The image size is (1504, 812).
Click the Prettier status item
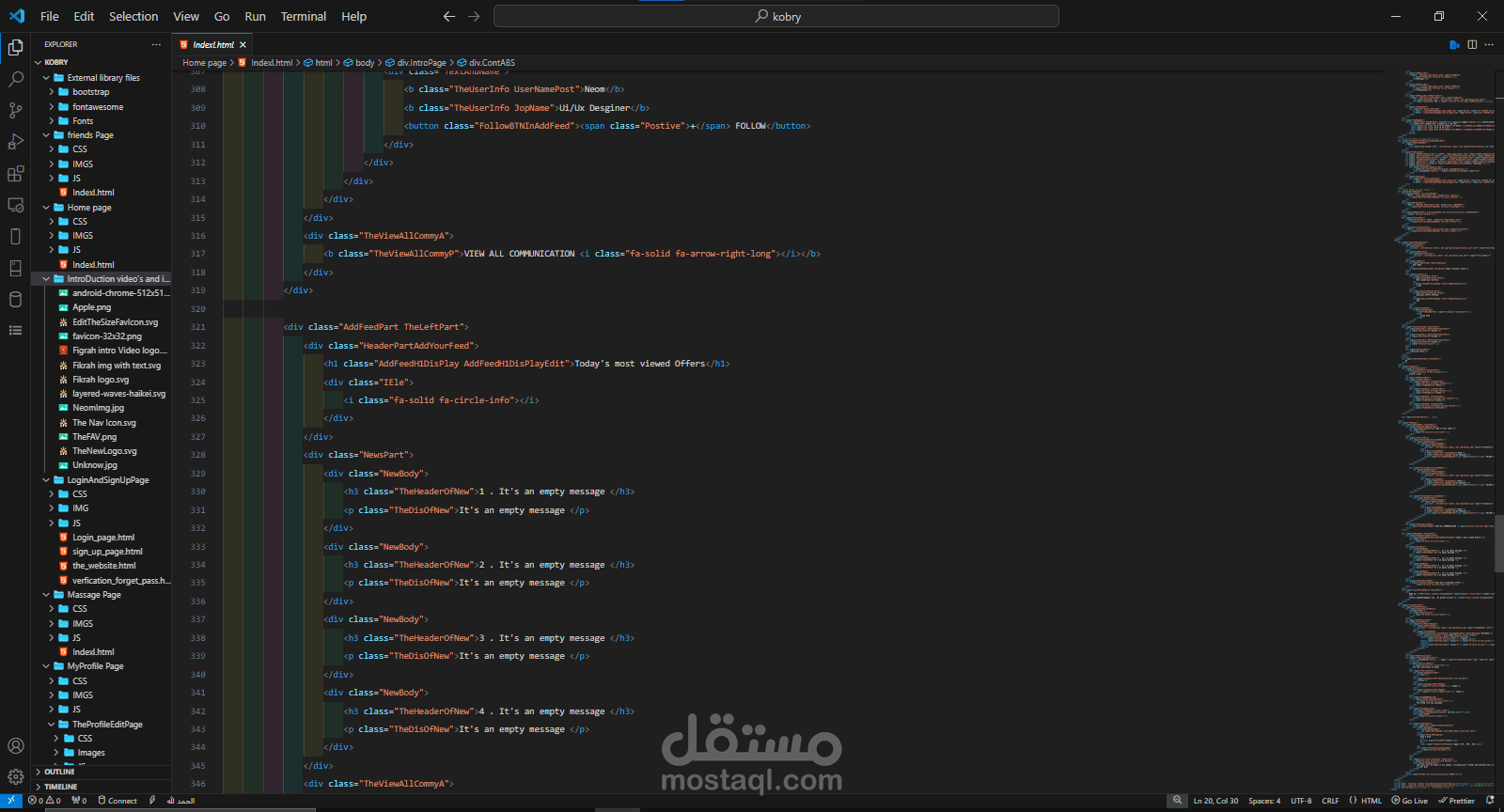point(1456,801)
